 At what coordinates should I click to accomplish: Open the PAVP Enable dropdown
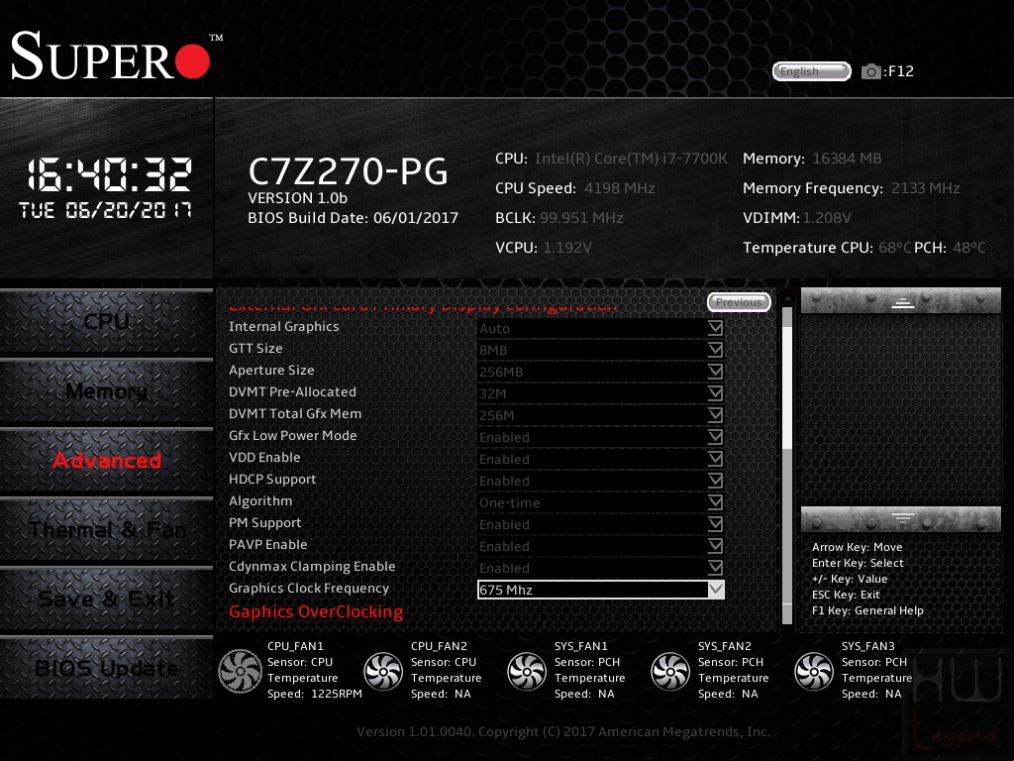[x=600, y=546]
